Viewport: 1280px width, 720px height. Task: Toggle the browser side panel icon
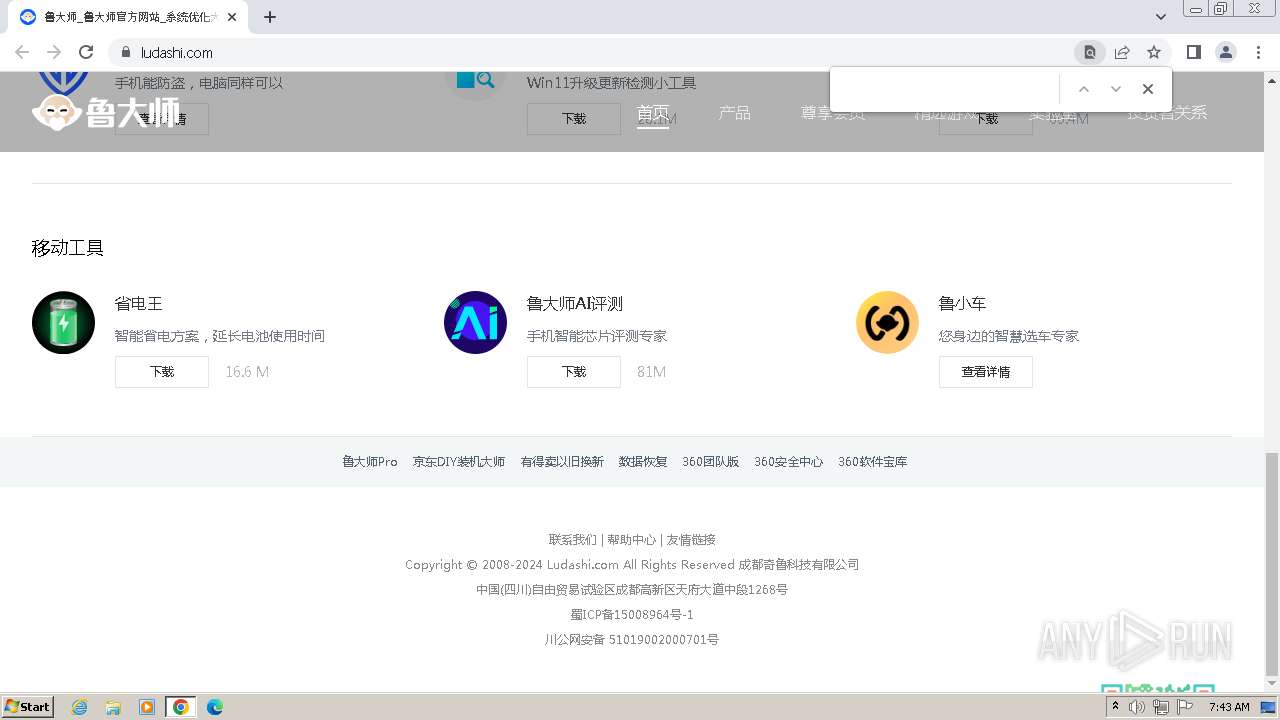click(x=1193, y=52)
